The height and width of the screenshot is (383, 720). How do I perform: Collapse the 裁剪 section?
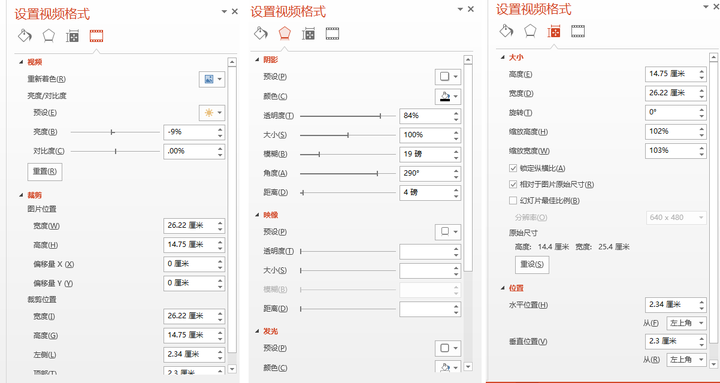pos(21,195)
